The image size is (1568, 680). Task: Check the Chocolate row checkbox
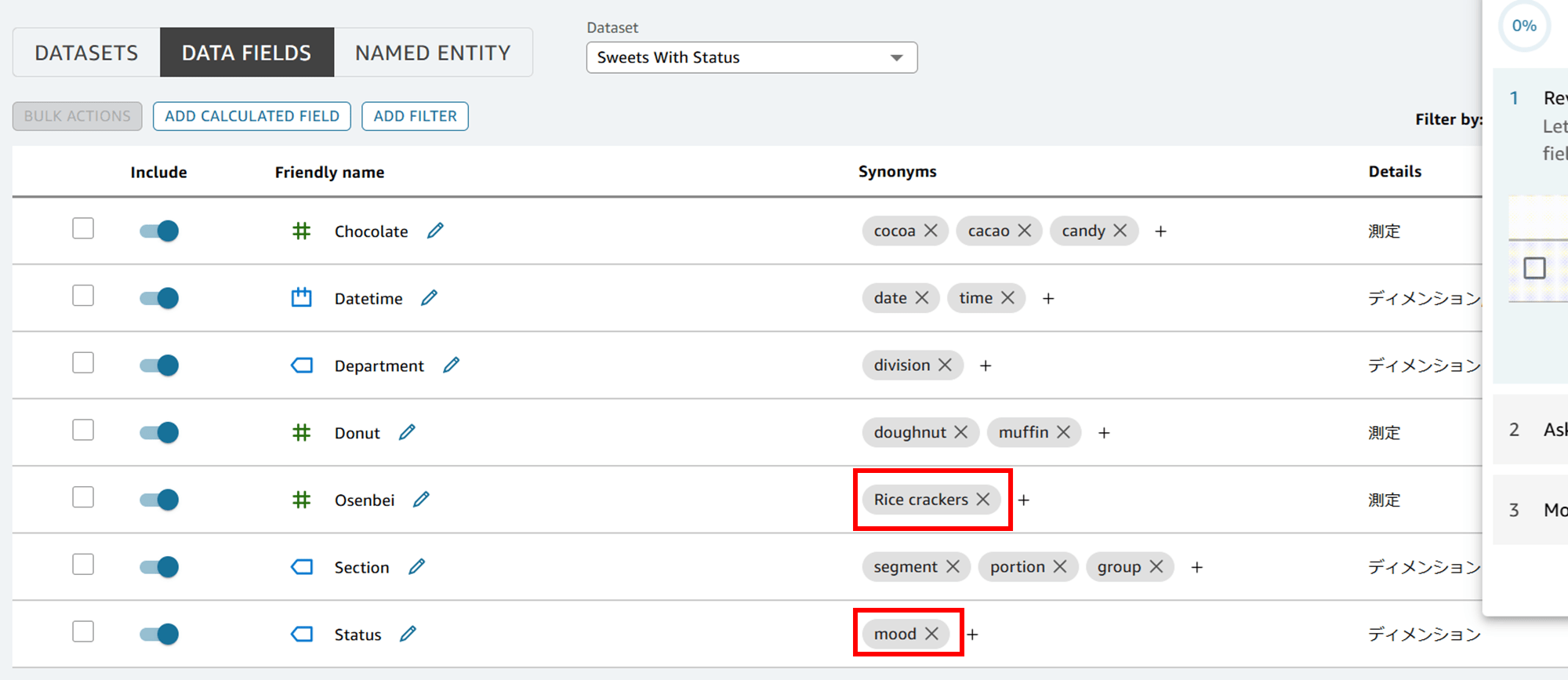click(x=83, y=228)
